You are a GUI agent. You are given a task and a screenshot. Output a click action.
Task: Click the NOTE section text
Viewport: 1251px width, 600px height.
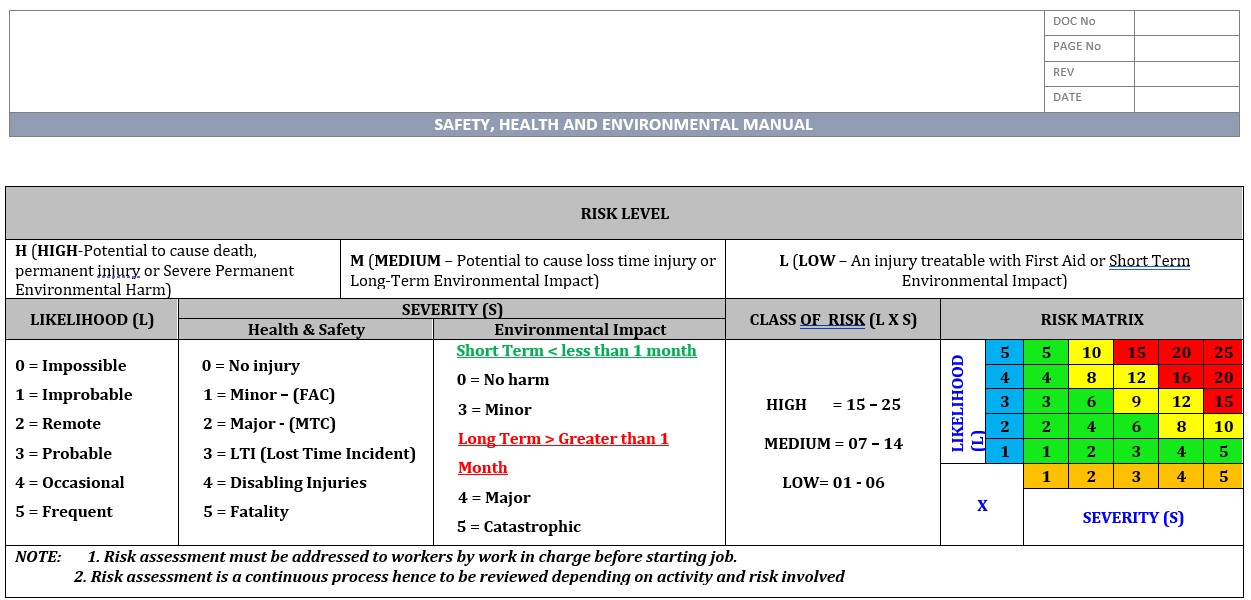[430, 566]
